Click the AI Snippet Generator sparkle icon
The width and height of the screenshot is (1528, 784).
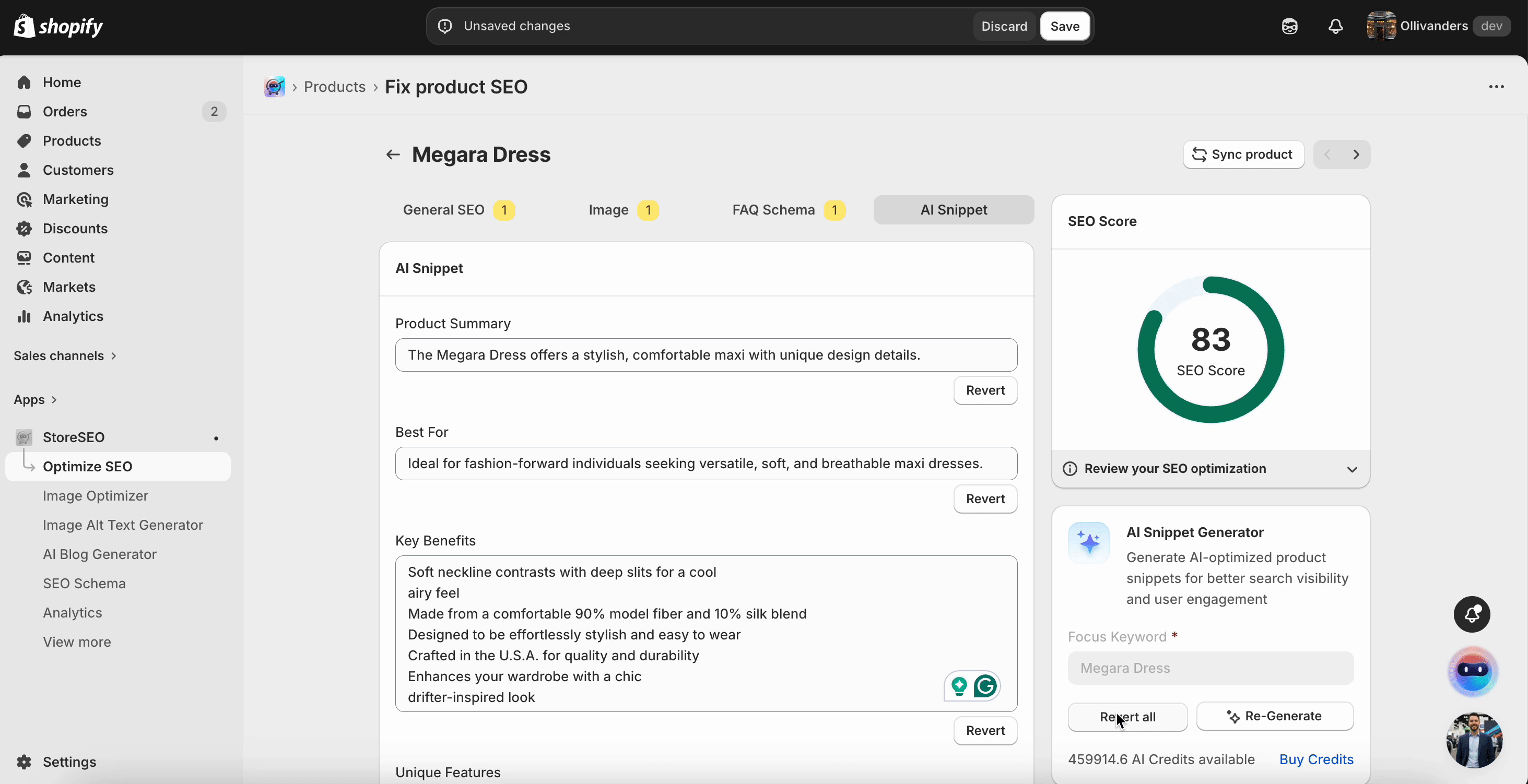point(1088,542)
